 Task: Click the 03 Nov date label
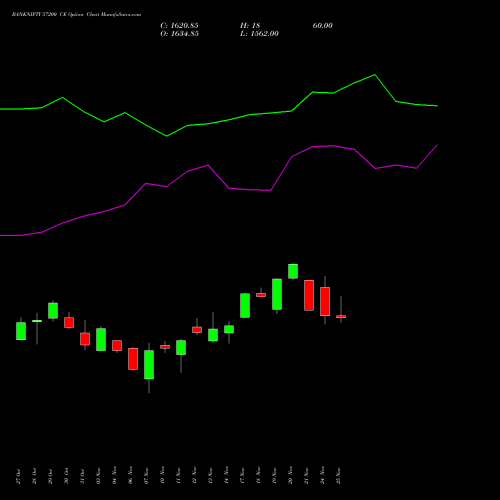[x=98, y=476]
